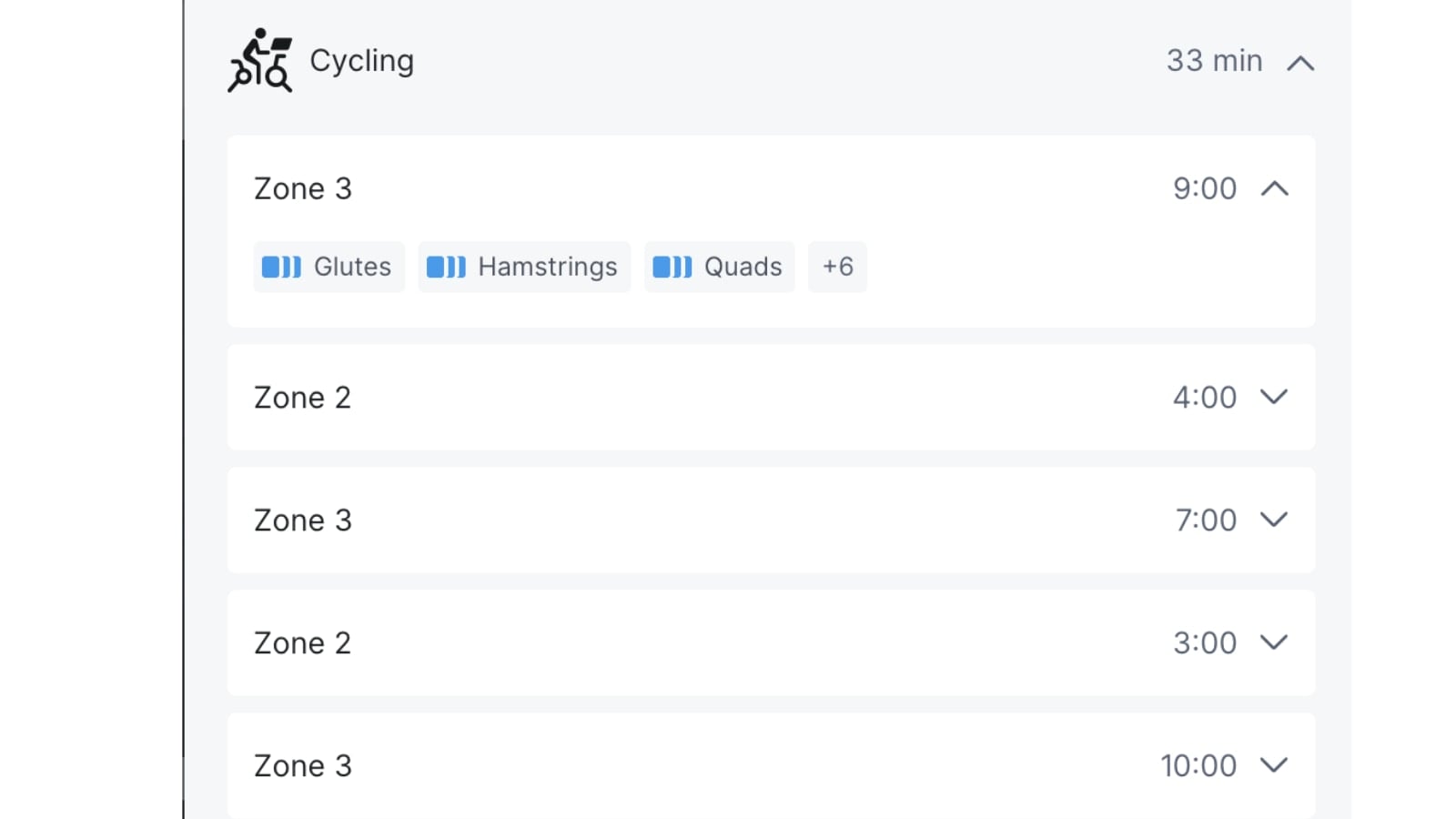Click the Zone 3 label with 7:00
1456x819 pixels.
302,521
